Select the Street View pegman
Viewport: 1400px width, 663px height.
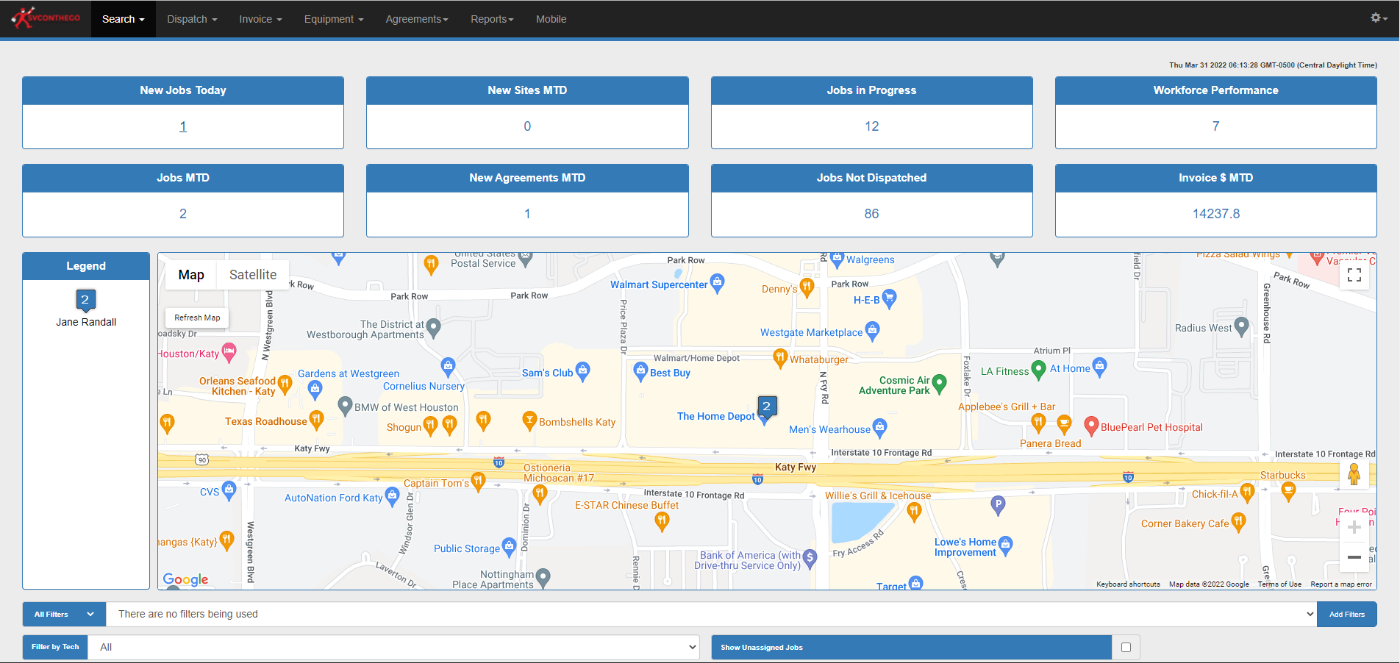pyautogui.click(x=1354, y=474)
